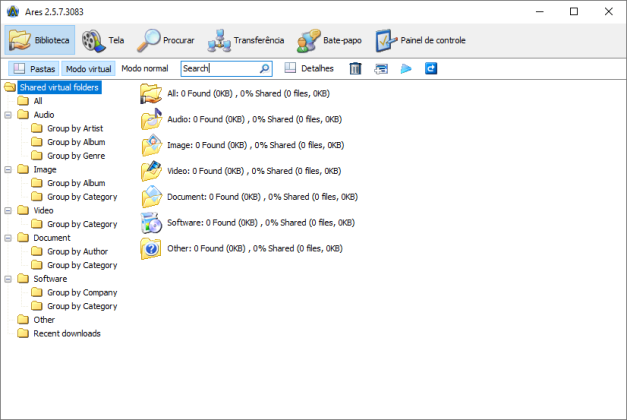The width and height of the screenshot is (627, 420).
Task: Click the blue play icon
Action: tap(406, 69)
